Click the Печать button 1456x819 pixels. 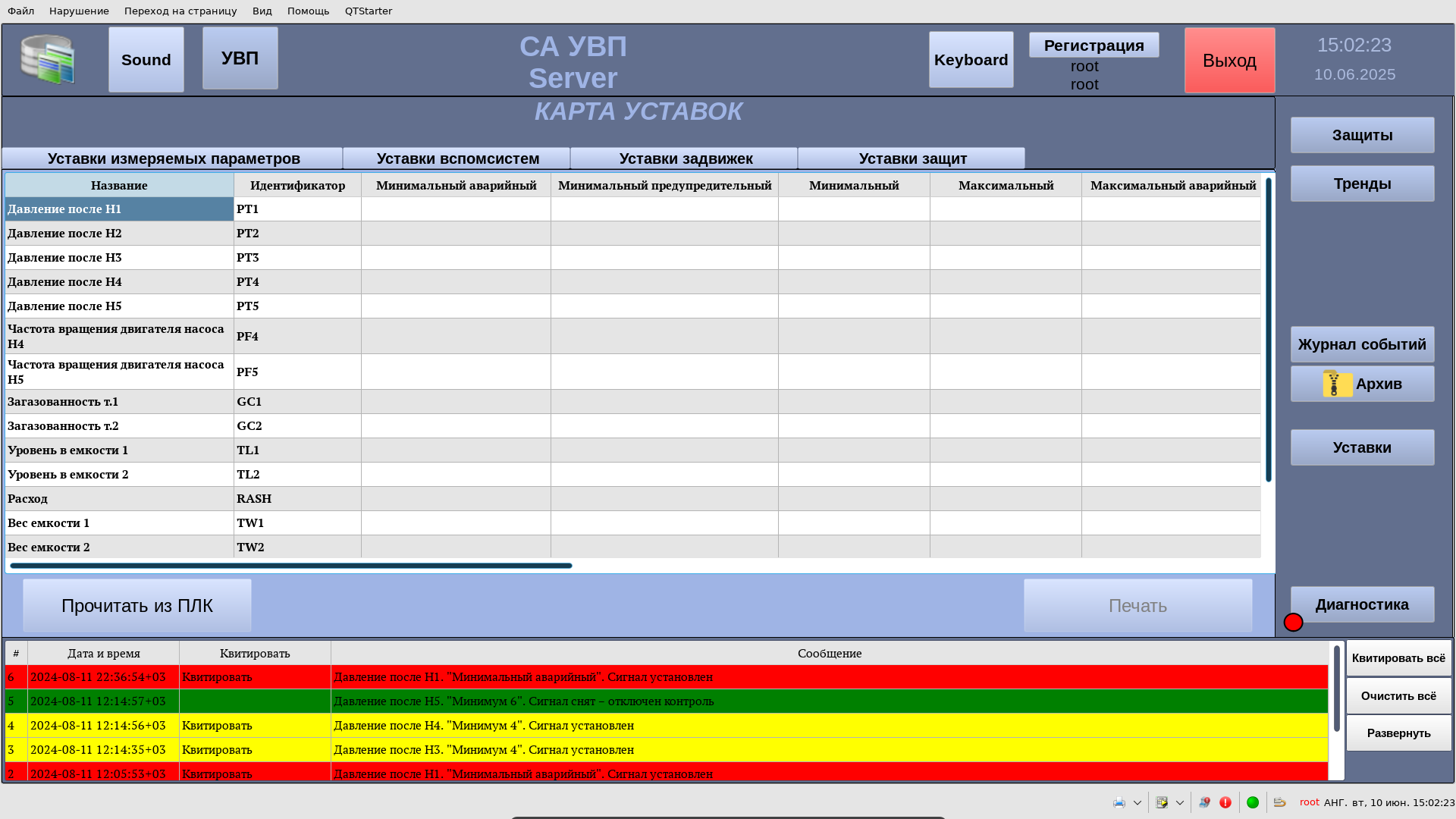(1138, 606)
